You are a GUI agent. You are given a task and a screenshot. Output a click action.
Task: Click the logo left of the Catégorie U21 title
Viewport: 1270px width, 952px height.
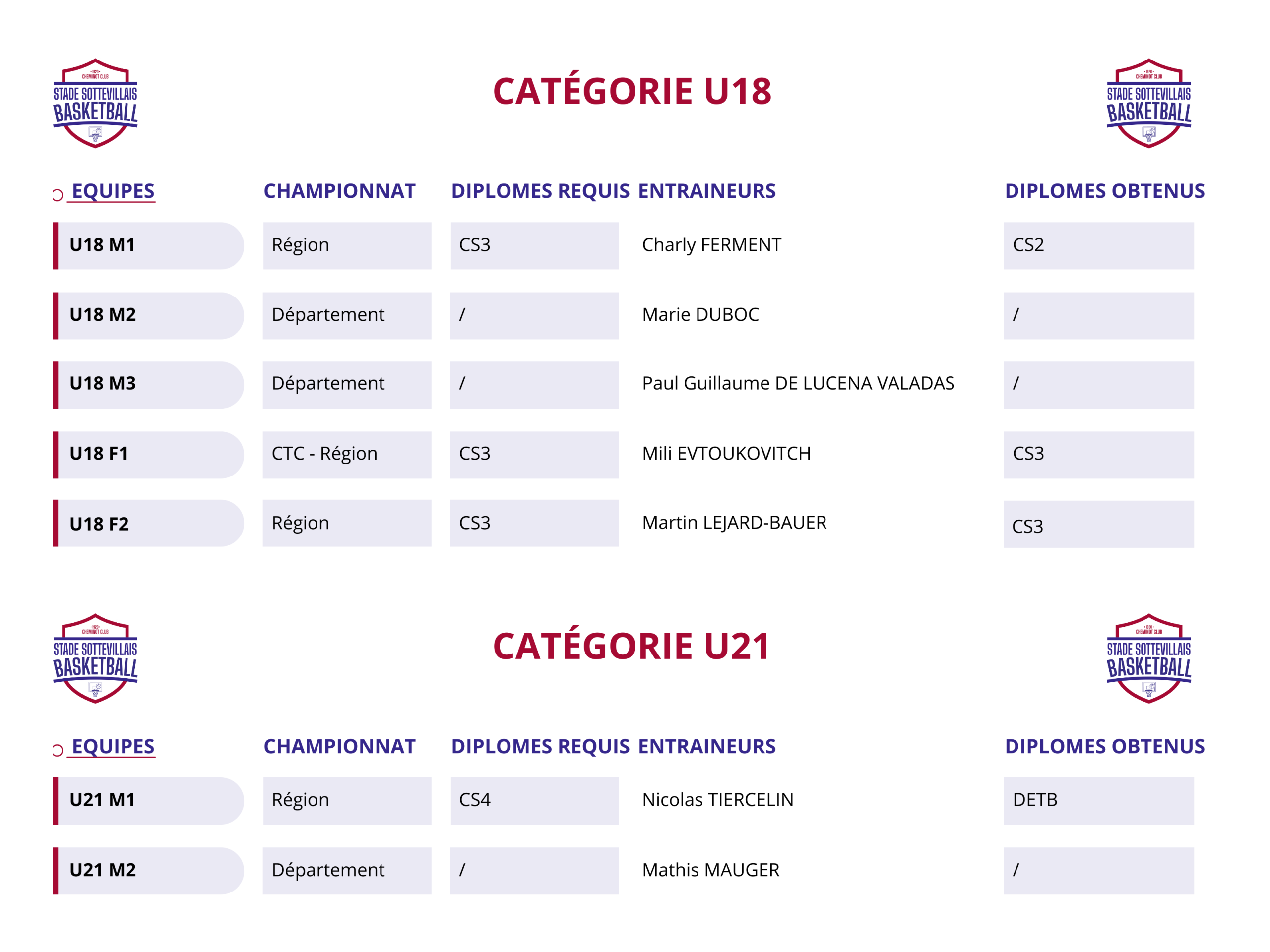pyautogui.click(x=95, y=658)
